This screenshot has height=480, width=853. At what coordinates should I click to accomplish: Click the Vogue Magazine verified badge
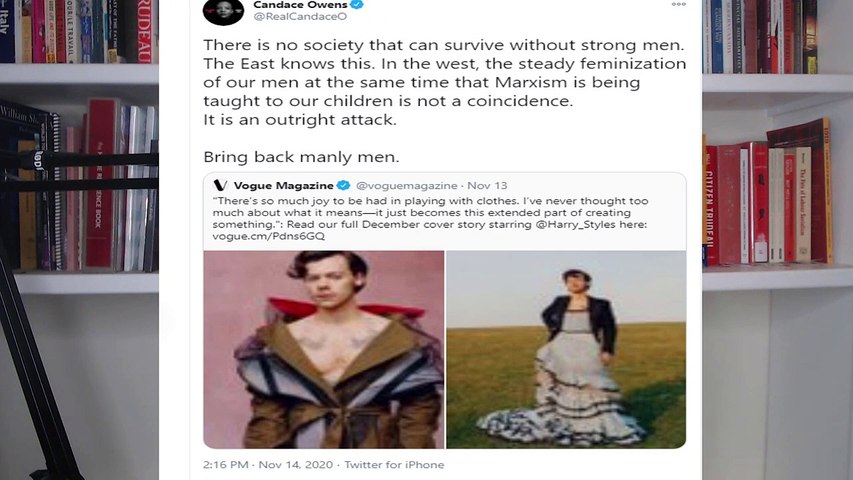343,186
